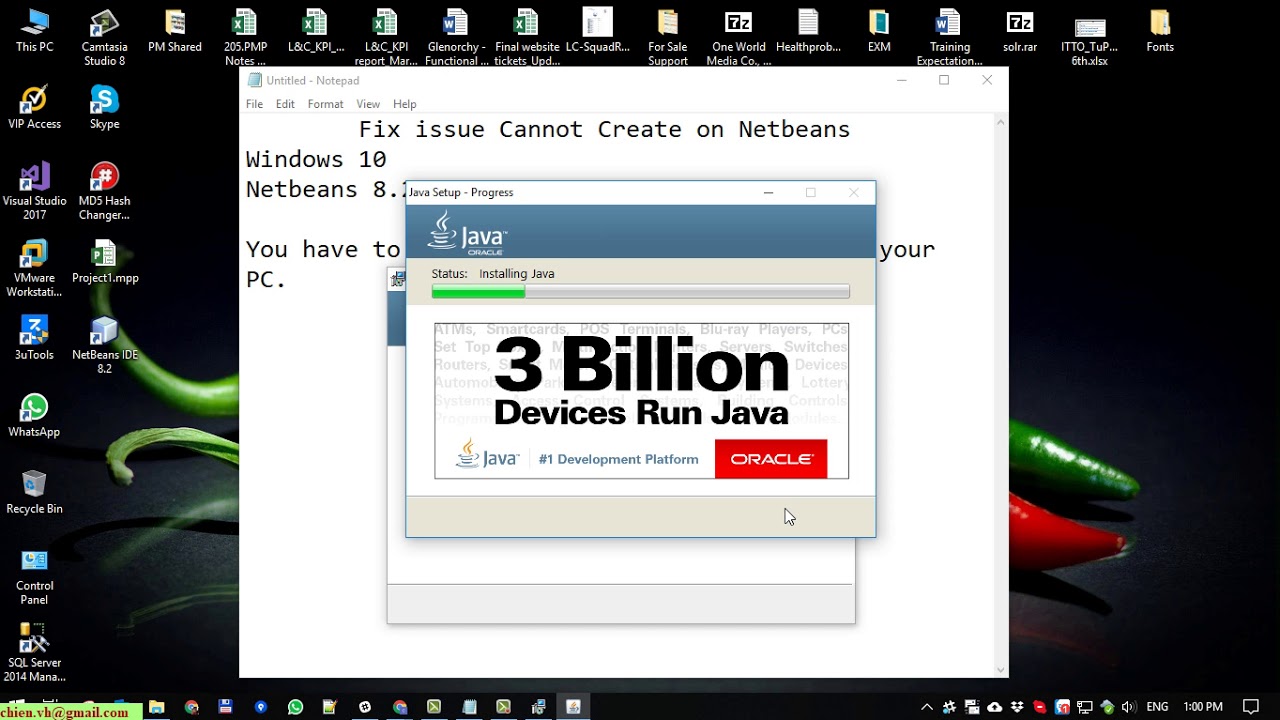Launch VIP Access shortcut

(34, 108)
